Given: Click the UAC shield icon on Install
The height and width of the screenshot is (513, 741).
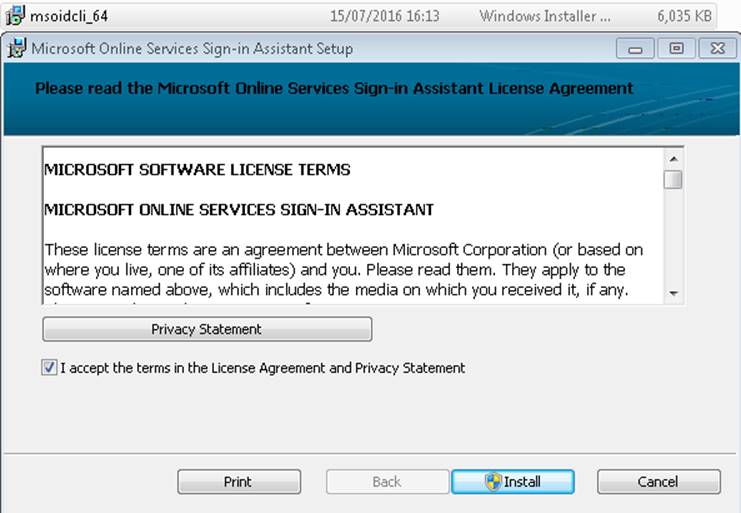Looking at the screenshot, I should 493,482.
